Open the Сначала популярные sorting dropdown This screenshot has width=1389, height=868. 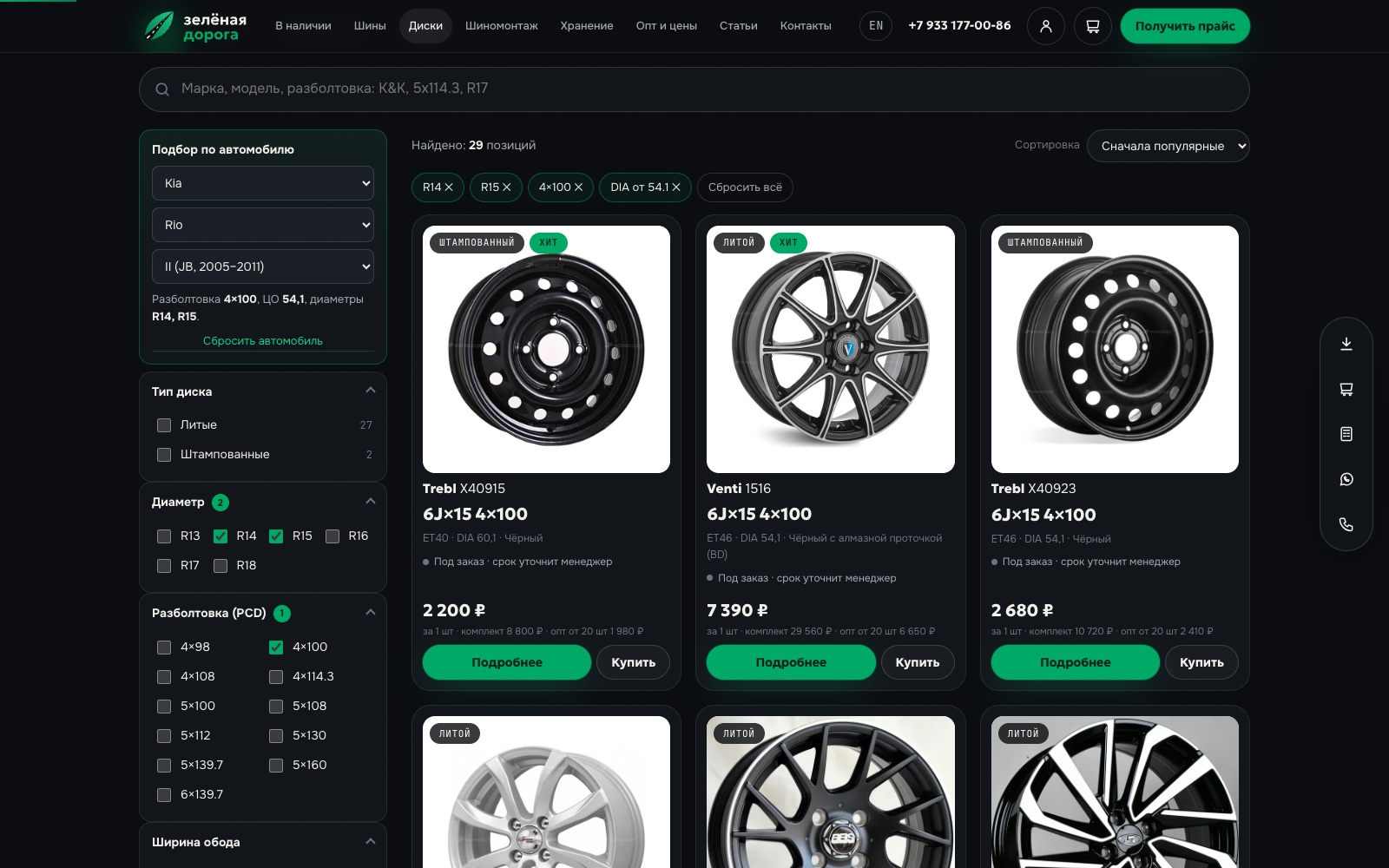1168,146
